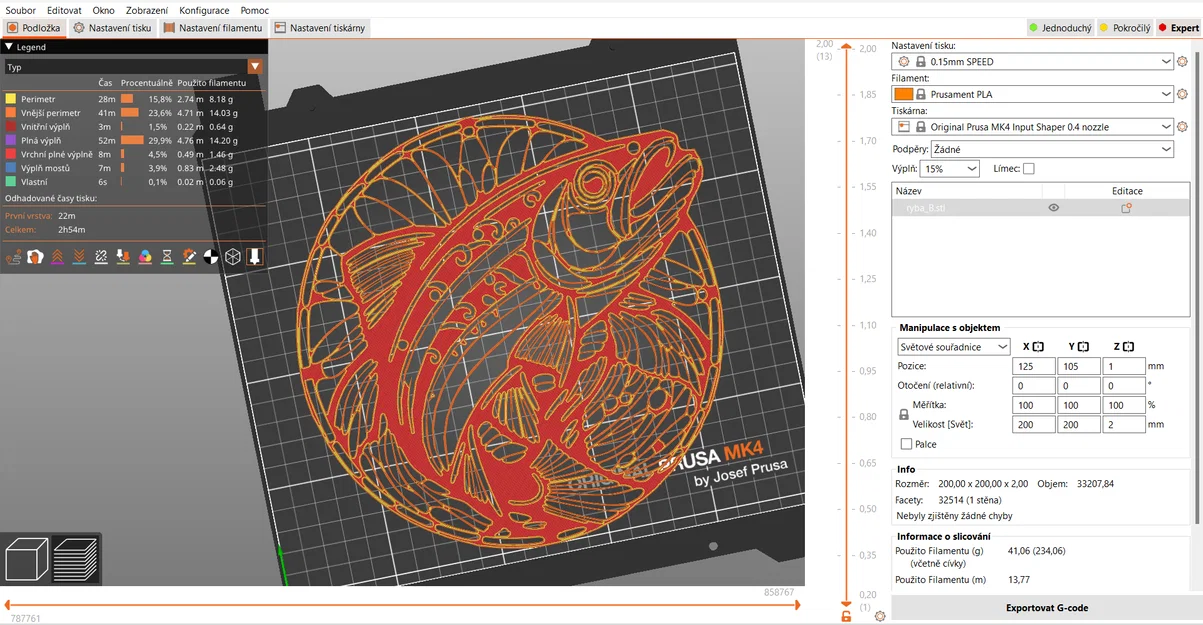
Task: Open the Filament preset dropdown
Action: pos(1033,94)
